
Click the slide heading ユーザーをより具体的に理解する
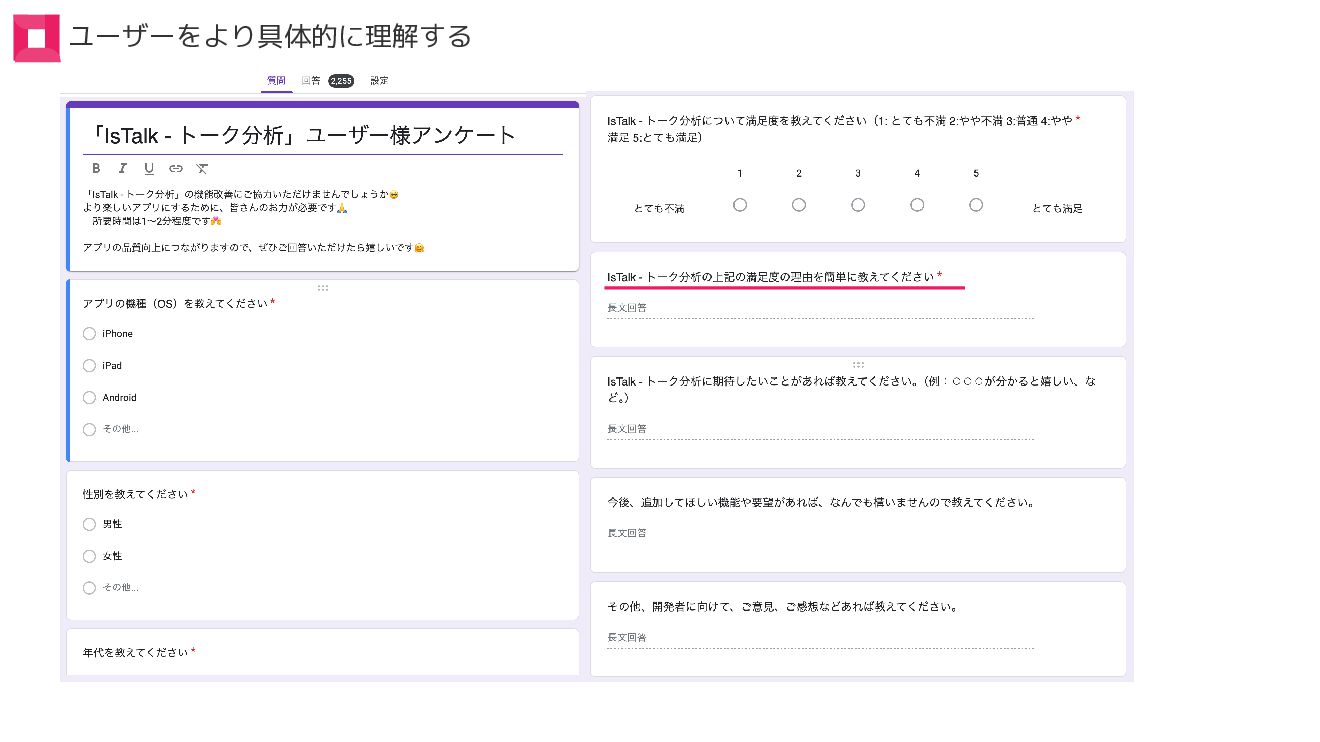pos(270,37)
